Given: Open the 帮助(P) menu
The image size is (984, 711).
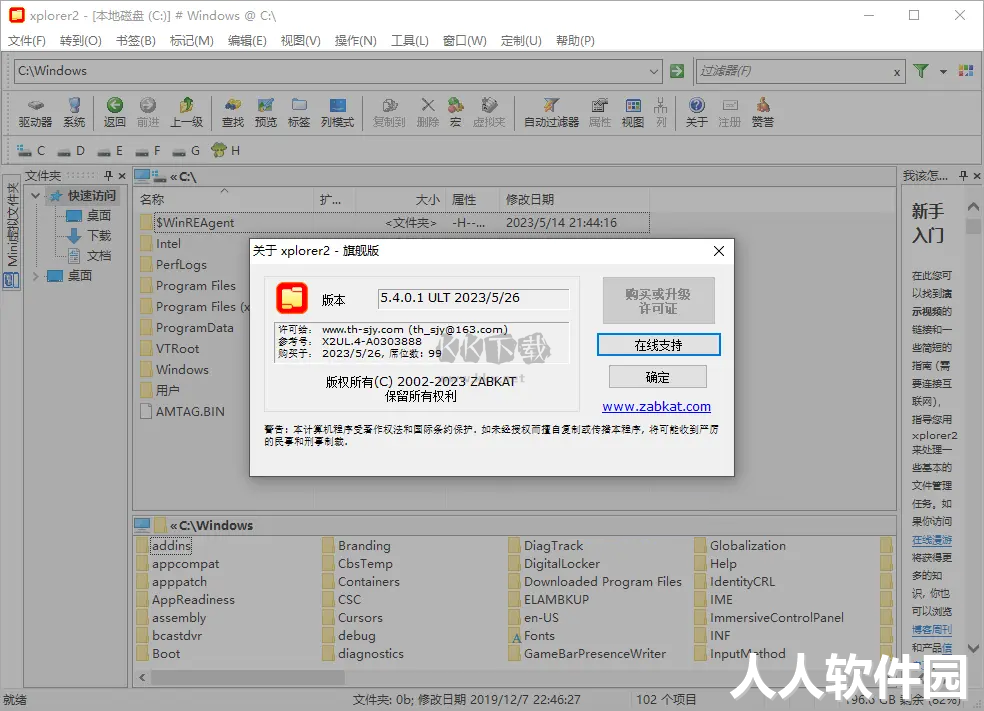Looking at the screenshot, I should [x=575, y=41].
